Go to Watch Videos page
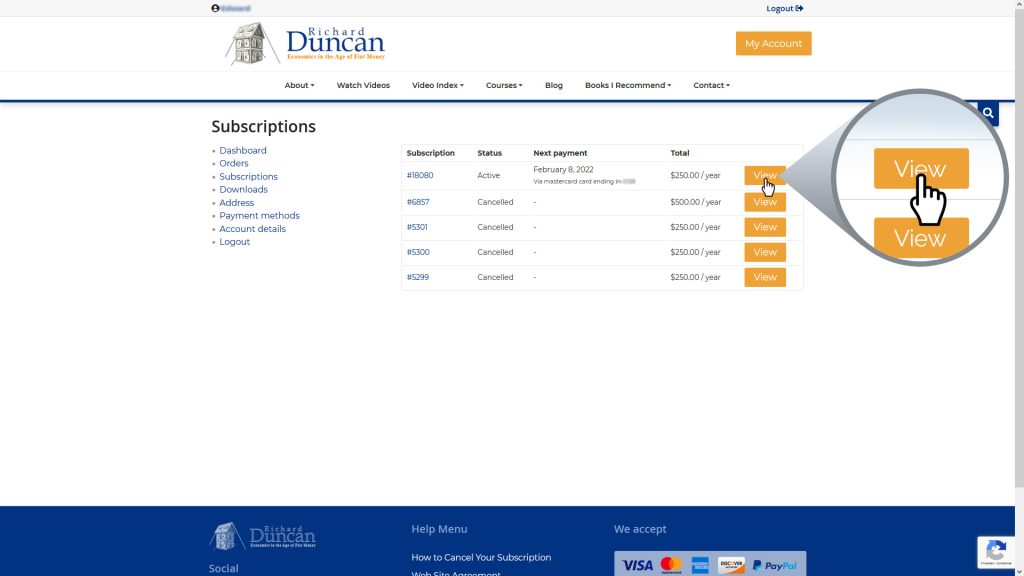This screenshot has width=1024, height=576. 363,86
